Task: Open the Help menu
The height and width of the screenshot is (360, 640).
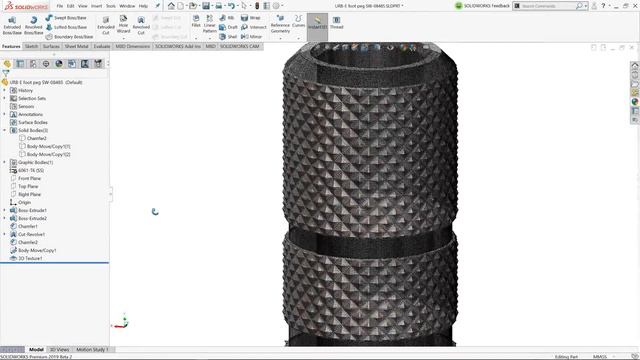Action: pos(143,6)
